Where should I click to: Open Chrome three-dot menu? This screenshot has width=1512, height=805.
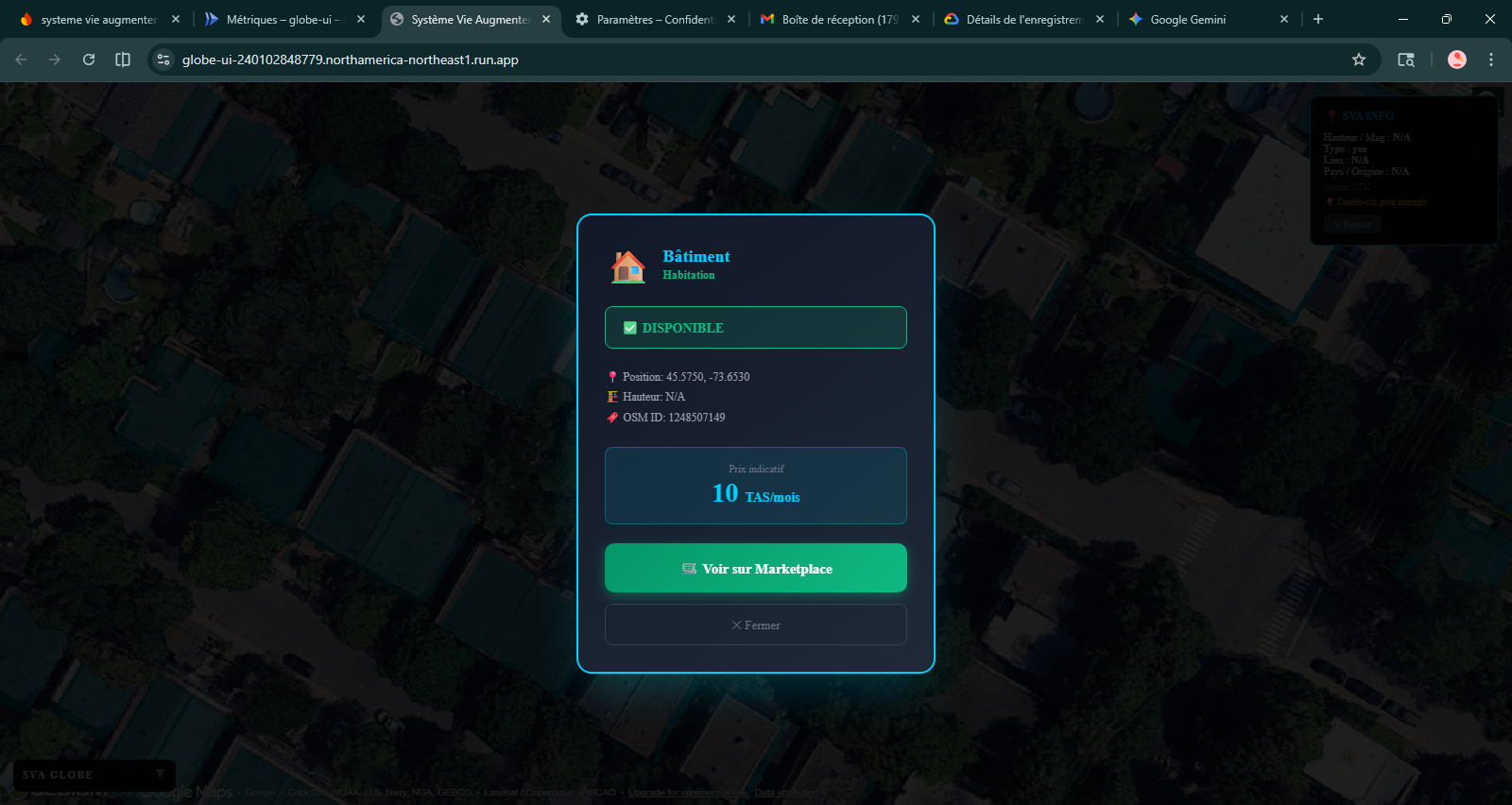click(x=1491, y=60)
